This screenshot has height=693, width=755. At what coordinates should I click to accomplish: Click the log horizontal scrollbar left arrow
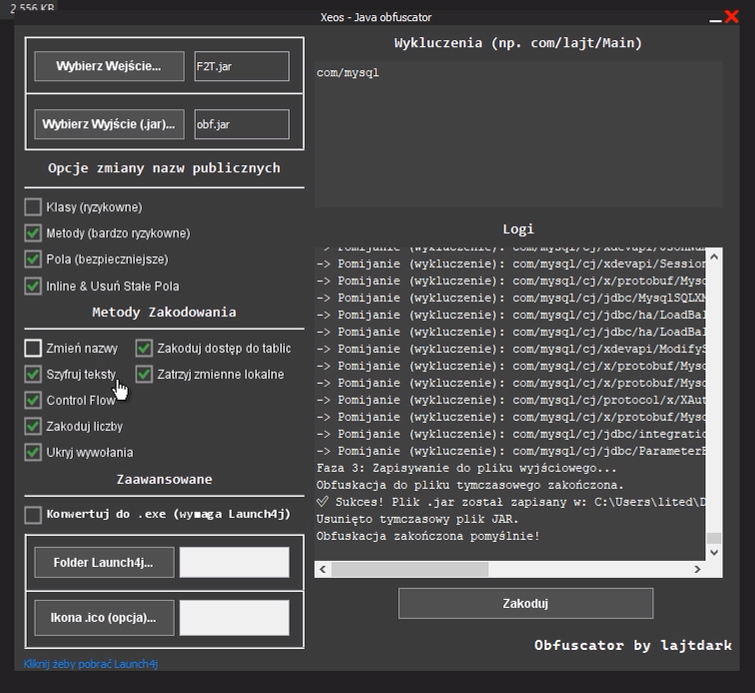click(x=322, y=569)
